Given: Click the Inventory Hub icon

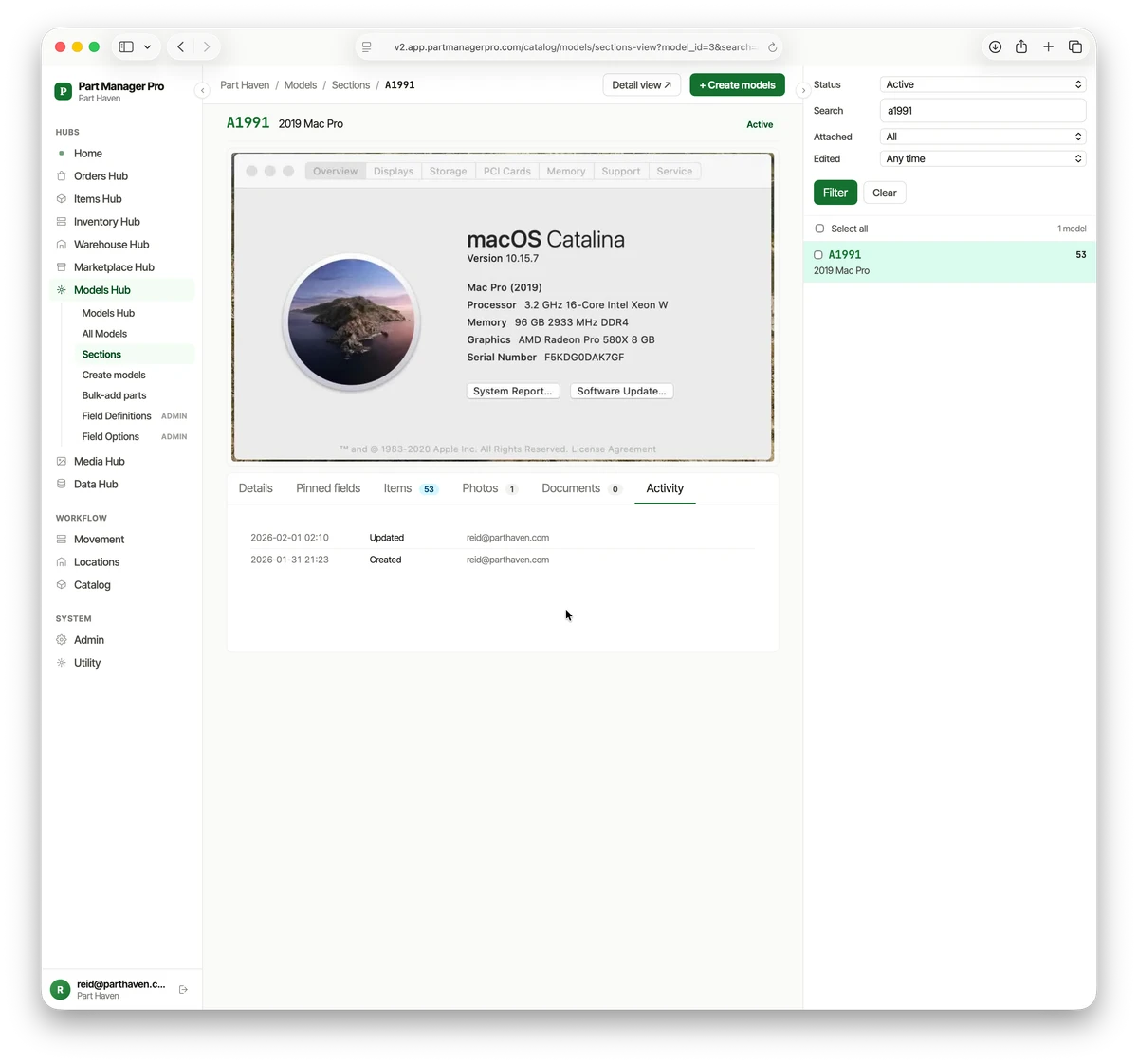Looking at the screenshot, I should [62, 222].
